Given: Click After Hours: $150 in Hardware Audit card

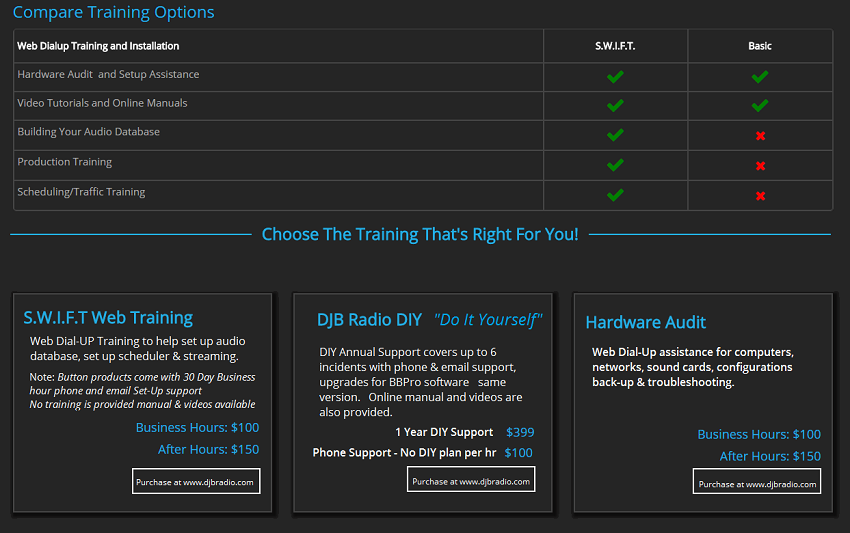Looking at the screenshot, I should [x=770, y=457].
